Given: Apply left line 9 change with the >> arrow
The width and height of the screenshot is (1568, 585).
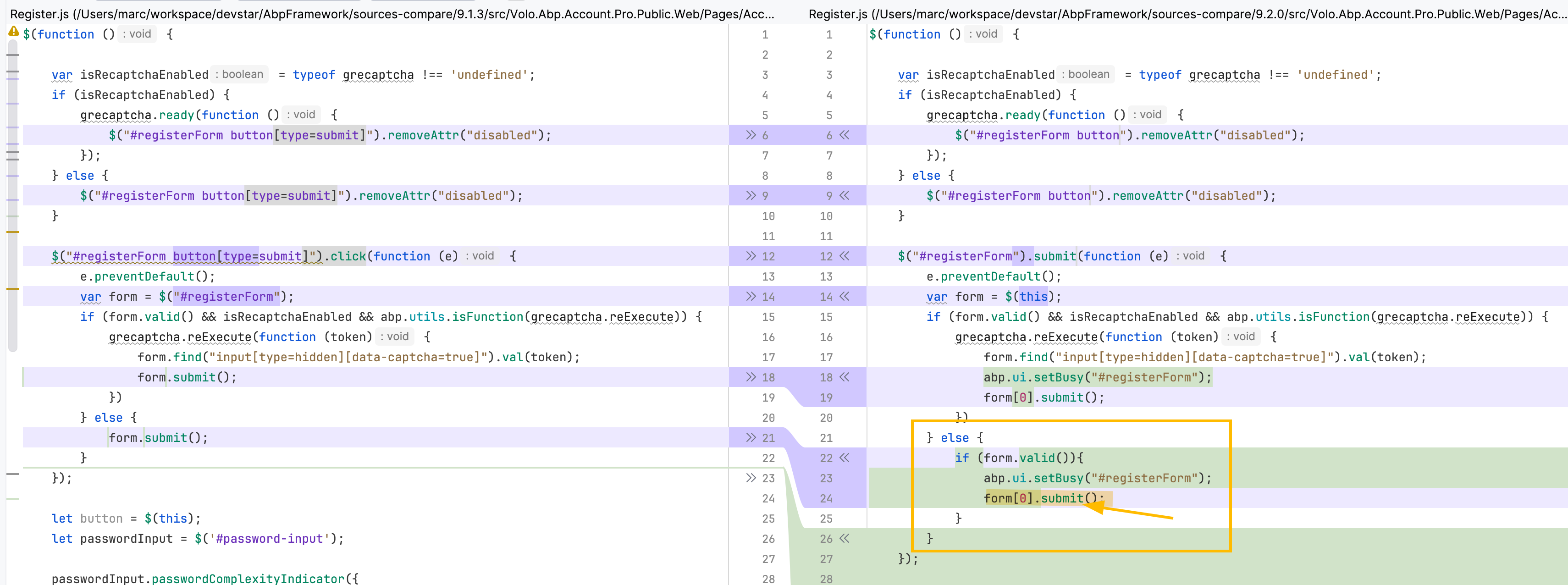Looking at the screenshot, I should [751, 195].
